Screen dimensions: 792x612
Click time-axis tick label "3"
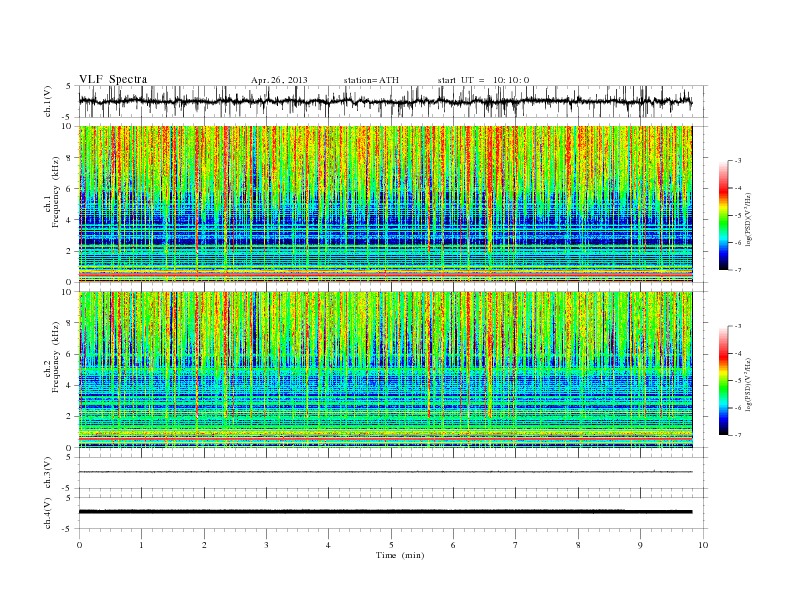(266, 545)
